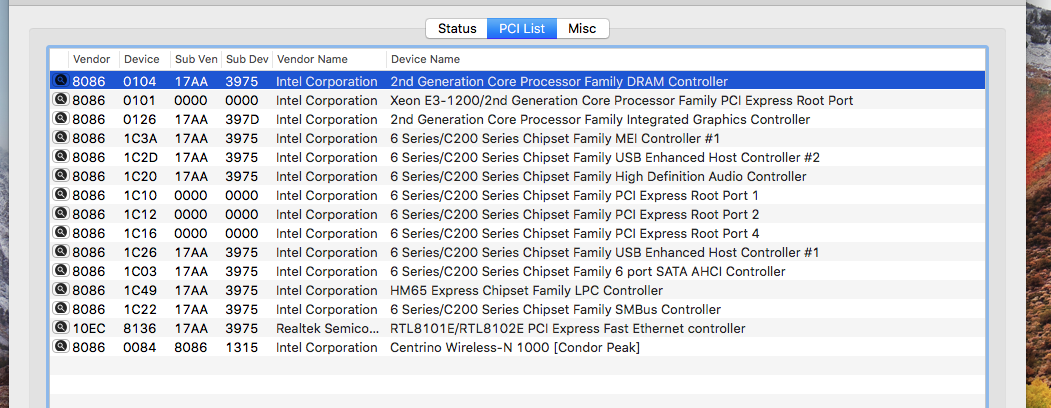Image resolution: width=1051 pixels, height=408 pixels.
Task: Select the PCI Express Root Port 1 row
Action: click(x=574, y=195)
